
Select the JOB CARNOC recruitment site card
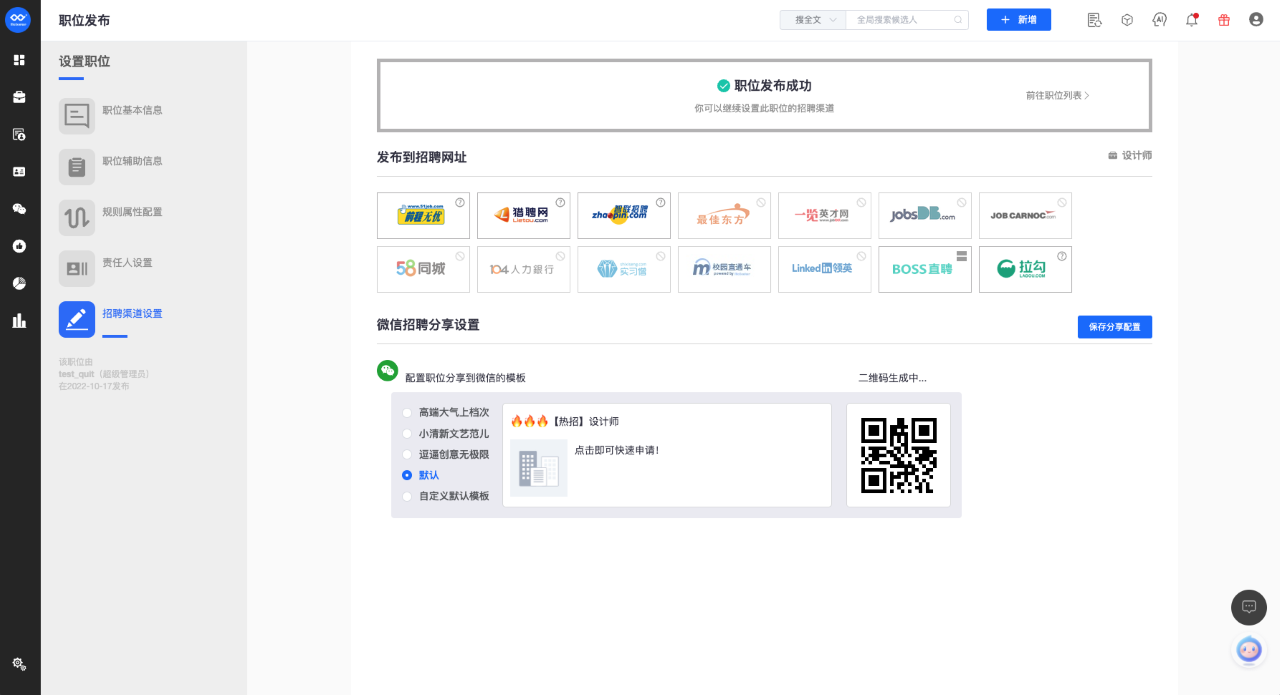tap(1025, 215)
